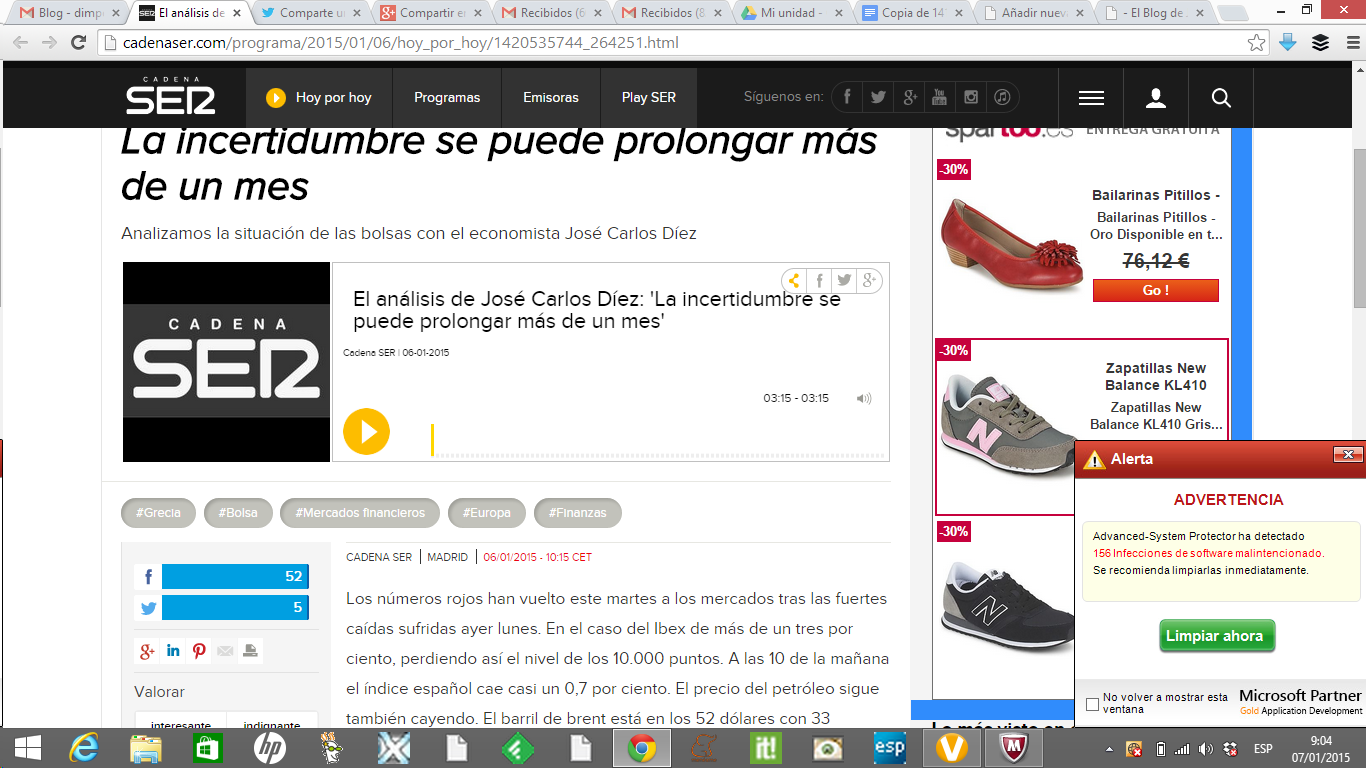Screen dimensions: 1366x768
Task: Print the article using printer icon
Action: pos(250,651)
